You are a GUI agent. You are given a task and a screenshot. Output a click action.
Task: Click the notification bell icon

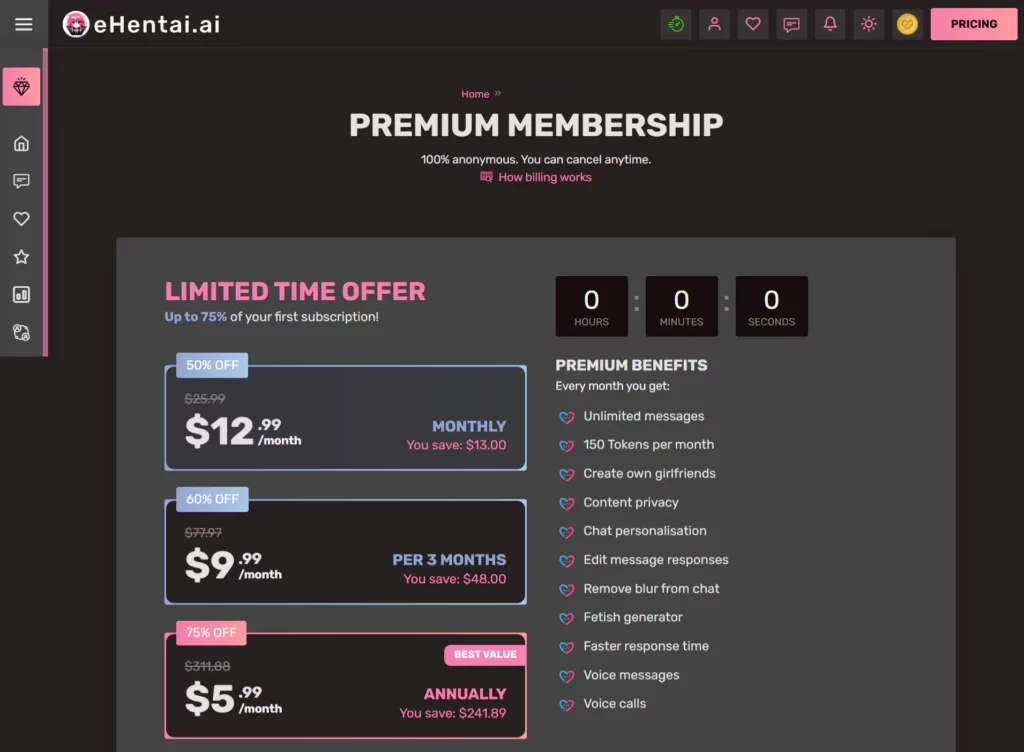(830, 24)
